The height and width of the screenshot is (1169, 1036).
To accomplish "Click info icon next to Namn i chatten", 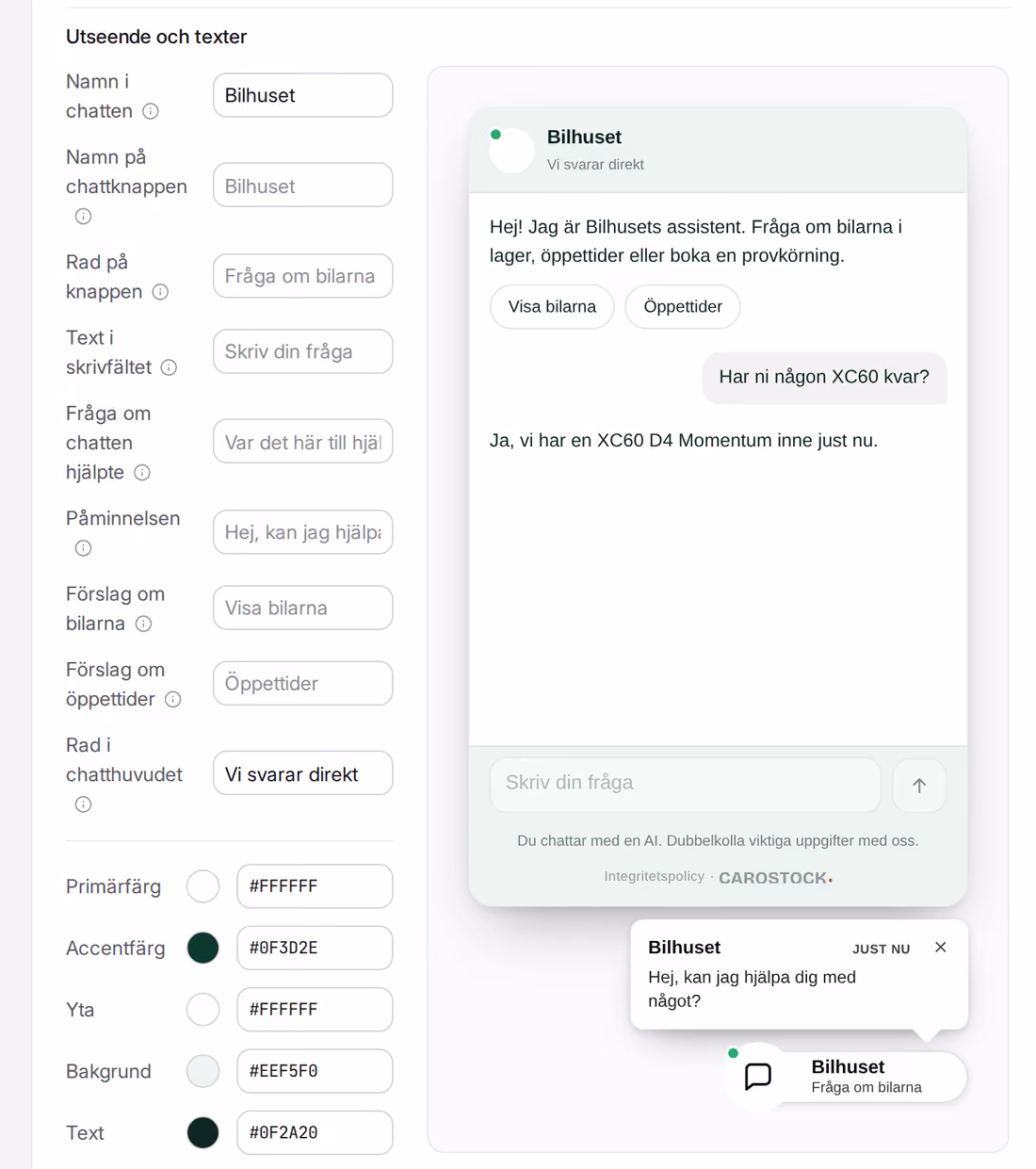I will 151,111.
